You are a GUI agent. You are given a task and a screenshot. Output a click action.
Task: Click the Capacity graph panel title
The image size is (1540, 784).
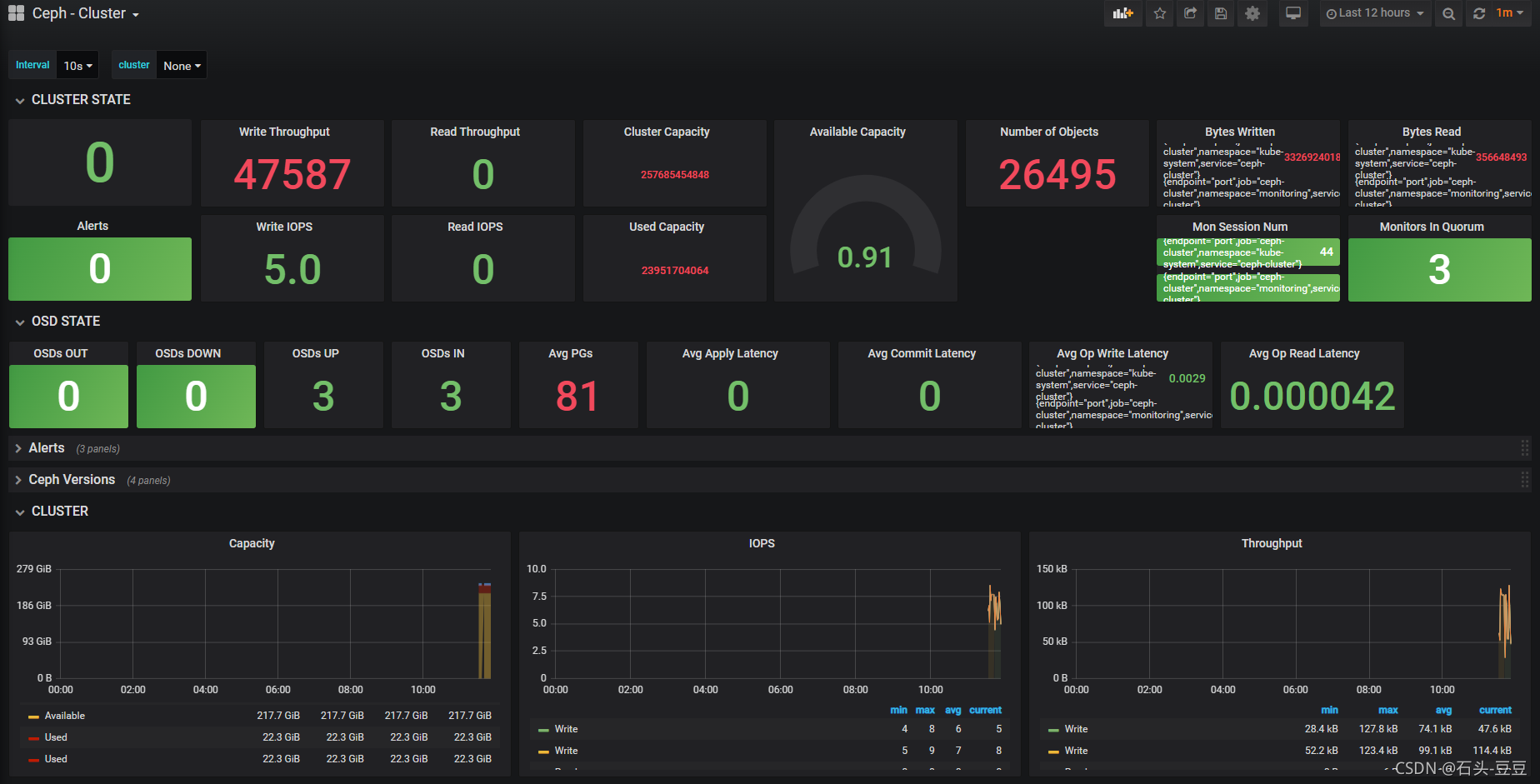[x=252, y=543]
